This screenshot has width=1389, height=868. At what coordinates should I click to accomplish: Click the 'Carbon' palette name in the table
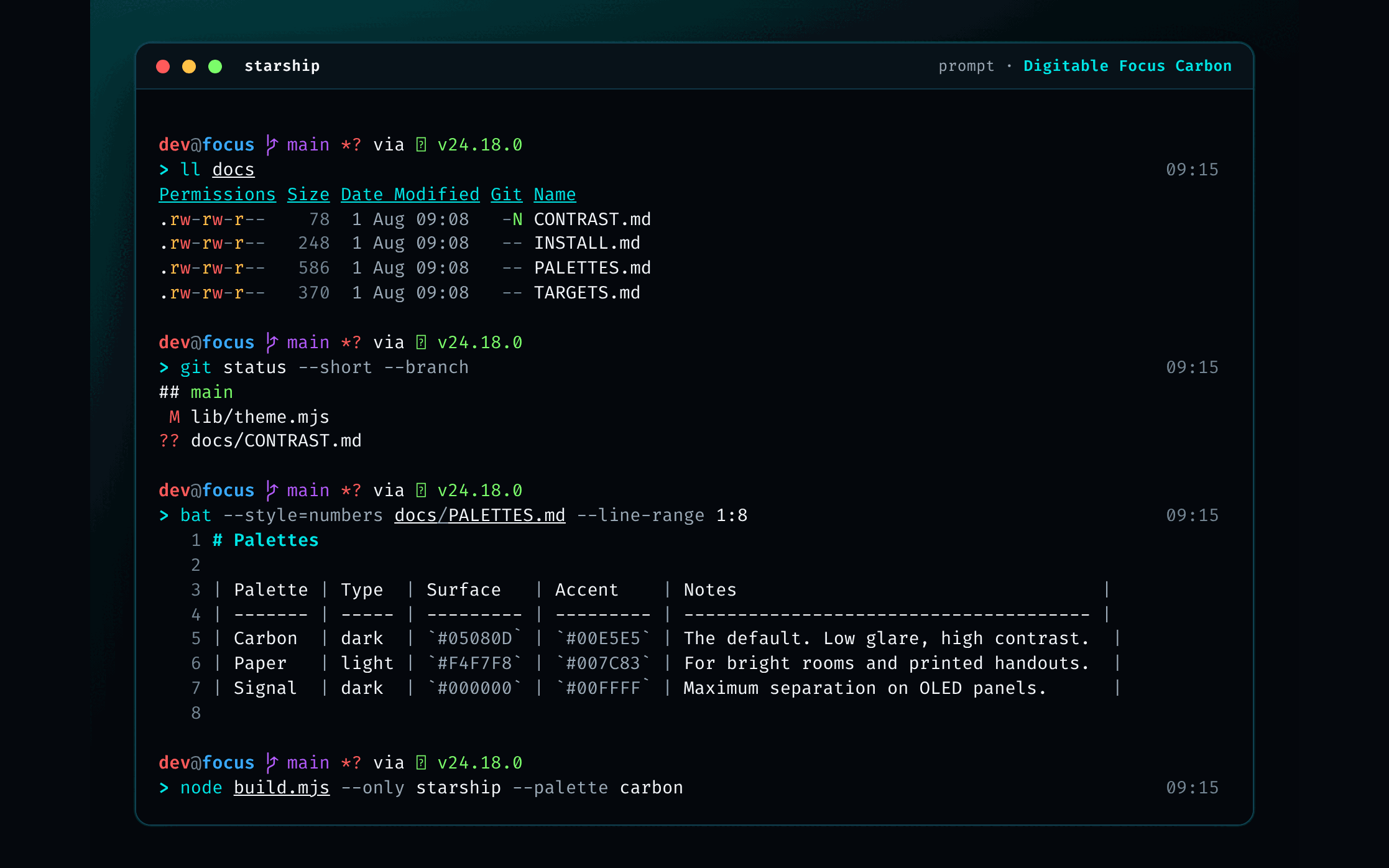pyautogui.click(x=265, y=639)
